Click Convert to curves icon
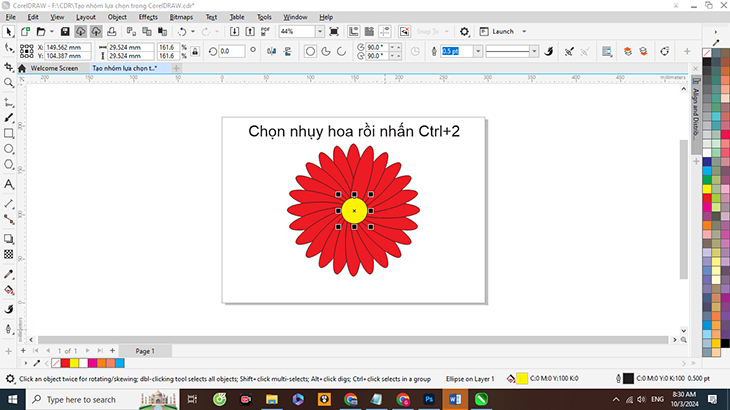Screen dimensions: 730x410 (x=665, y=51)
